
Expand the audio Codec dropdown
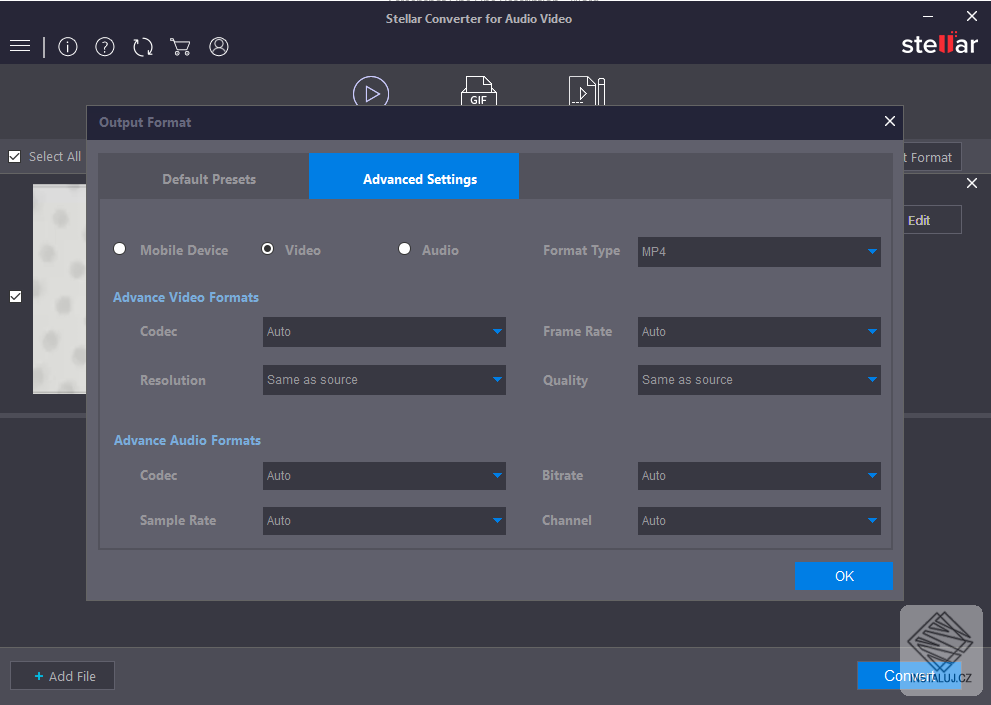[384, 475]
